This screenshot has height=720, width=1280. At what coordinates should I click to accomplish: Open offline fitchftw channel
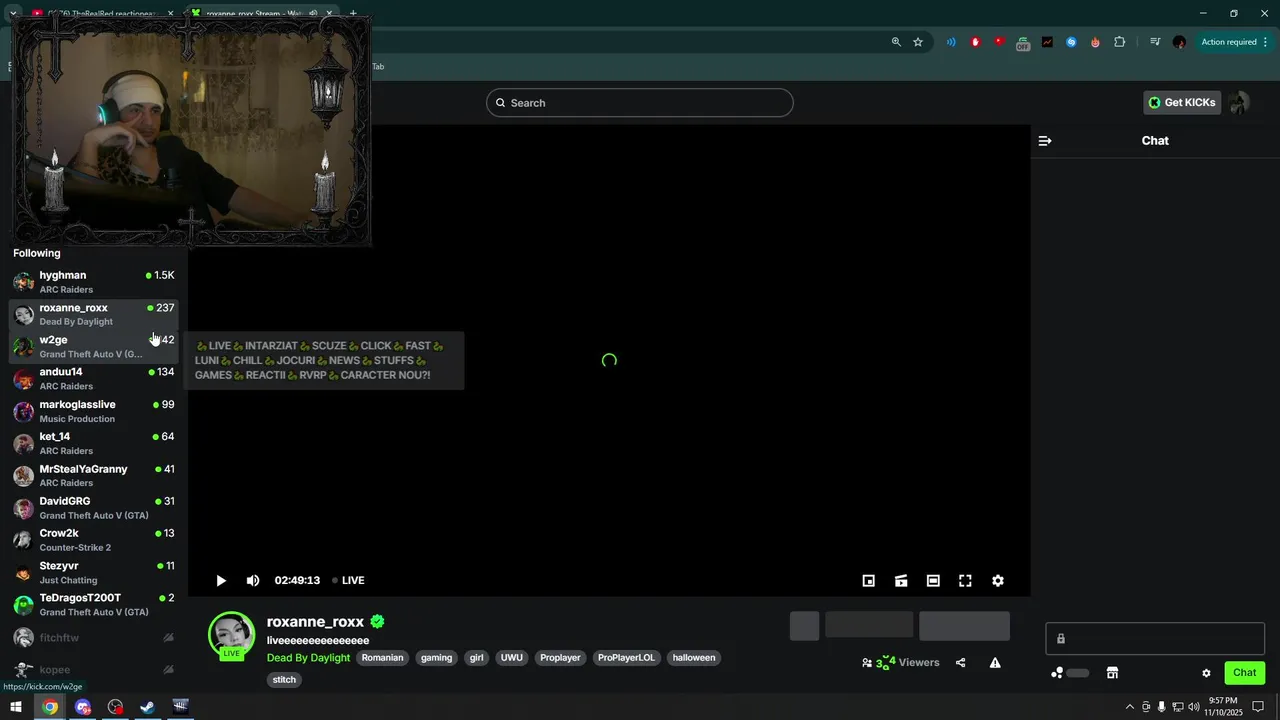click(94, 637)
